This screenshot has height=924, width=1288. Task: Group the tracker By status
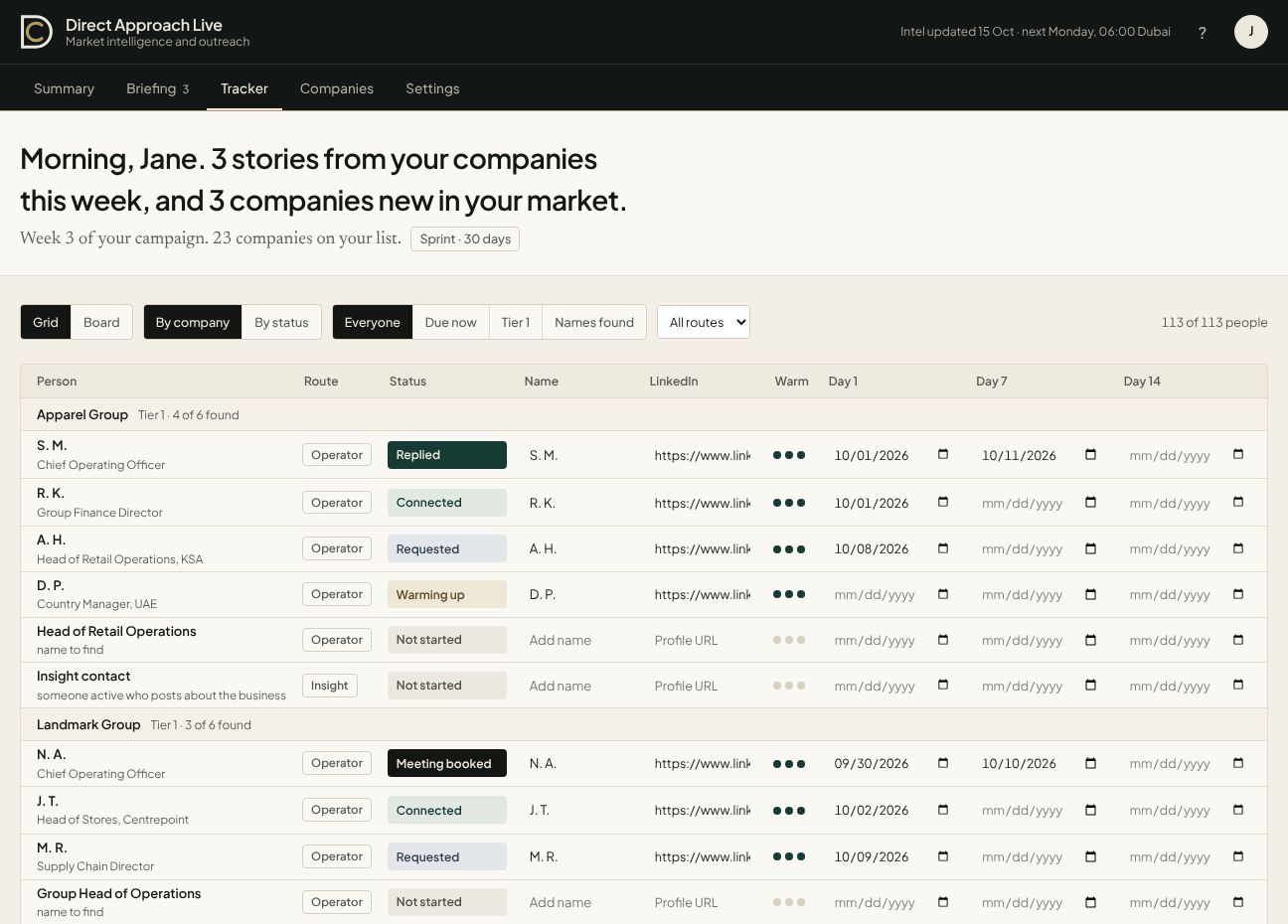pos(281,322)
